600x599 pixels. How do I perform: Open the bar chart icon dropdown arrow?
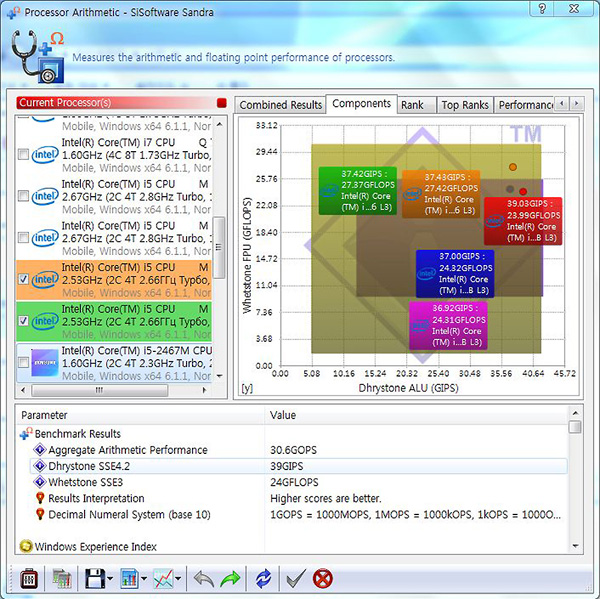pos(144,578)
